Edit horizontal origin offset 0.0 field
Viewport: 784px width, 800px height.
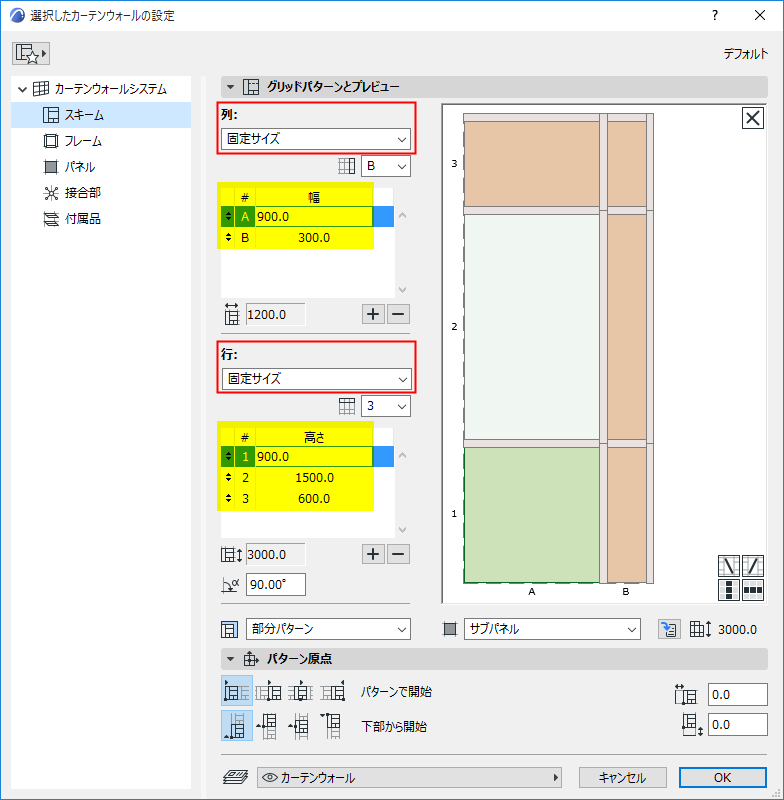point(737,695)
